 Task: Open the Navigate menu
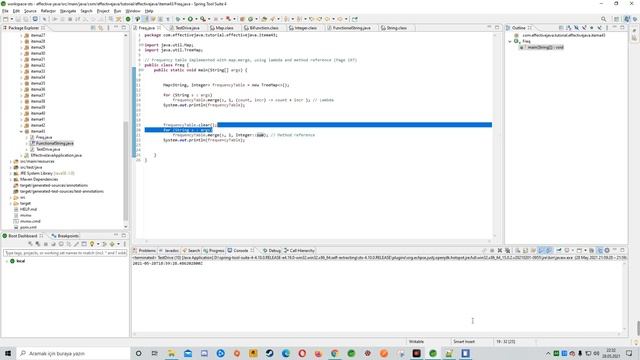click(68, 11)
